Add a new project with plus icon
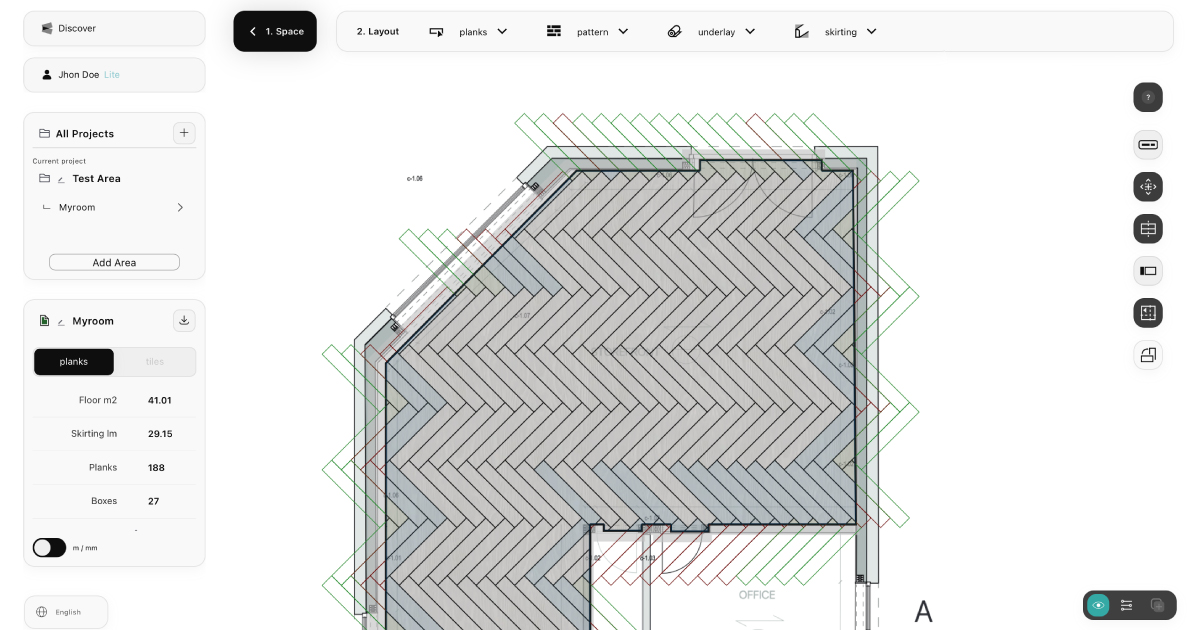Screen dimensions: 1200x630 (184, 133)
